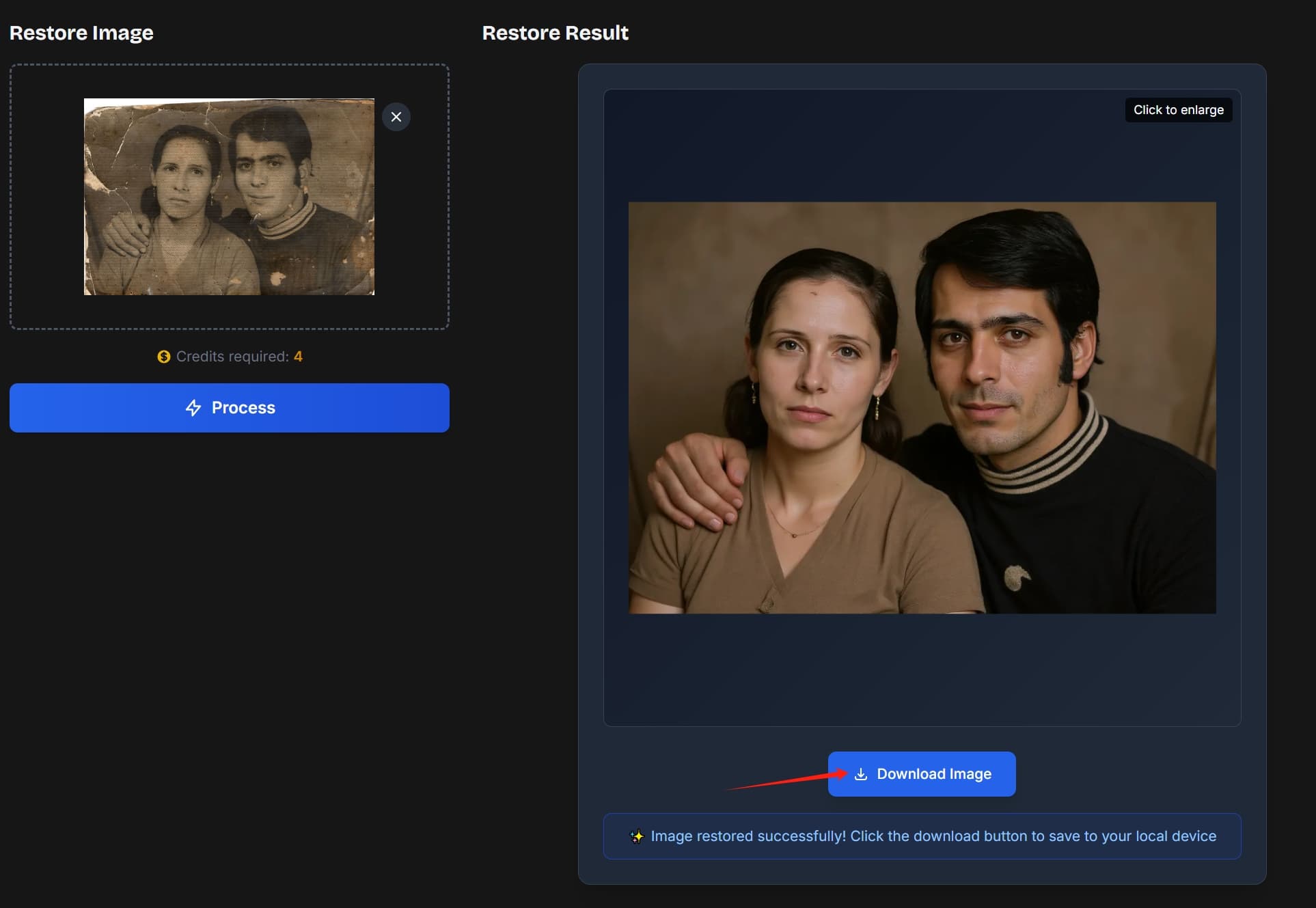Click the X icon to remove uploaded photo
This screenshot has width=1316, height=908.
(396, 117)
